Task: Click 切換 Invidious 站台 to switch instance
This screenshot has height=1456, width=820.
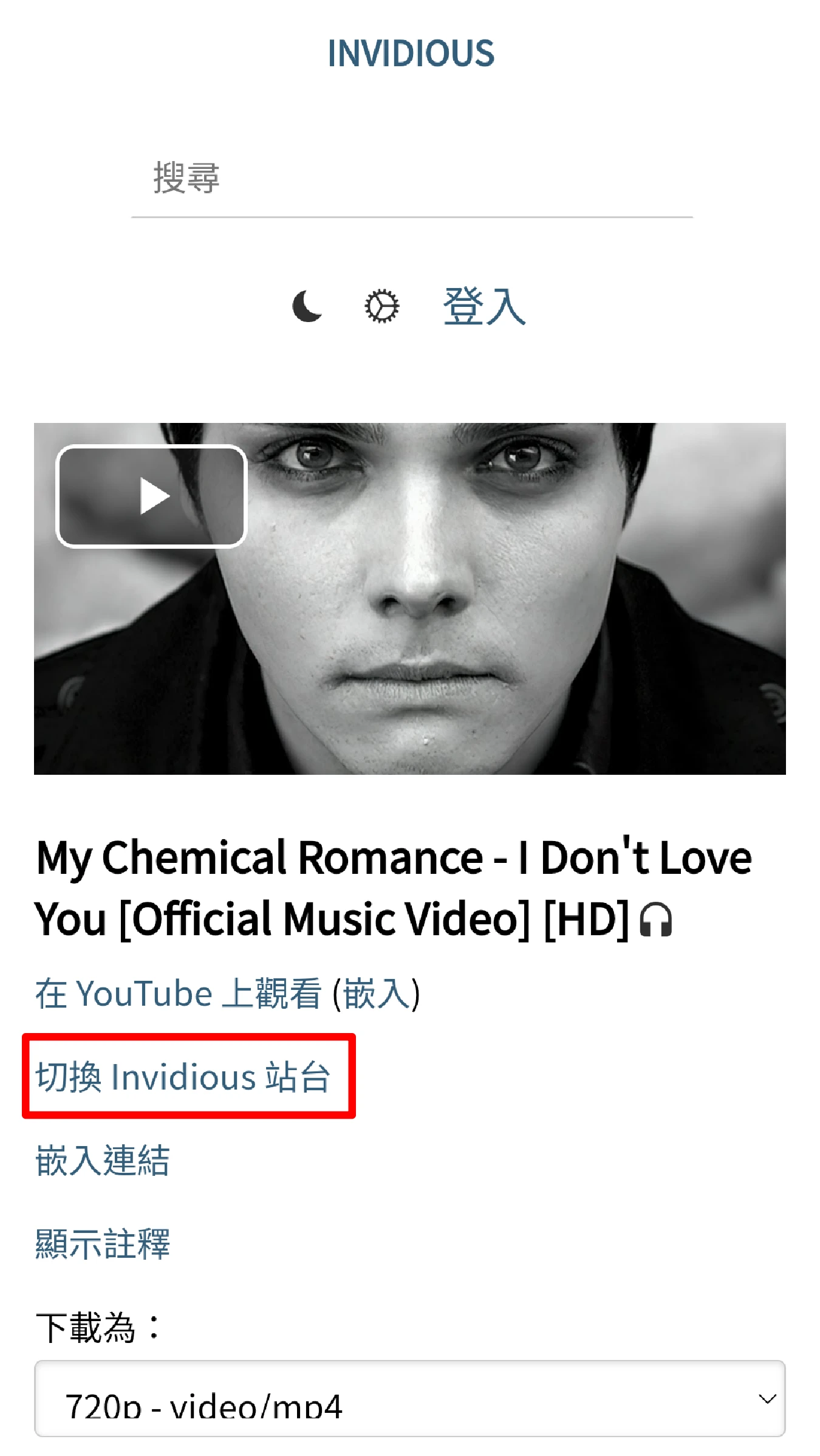Action: tap(183, 1077)
